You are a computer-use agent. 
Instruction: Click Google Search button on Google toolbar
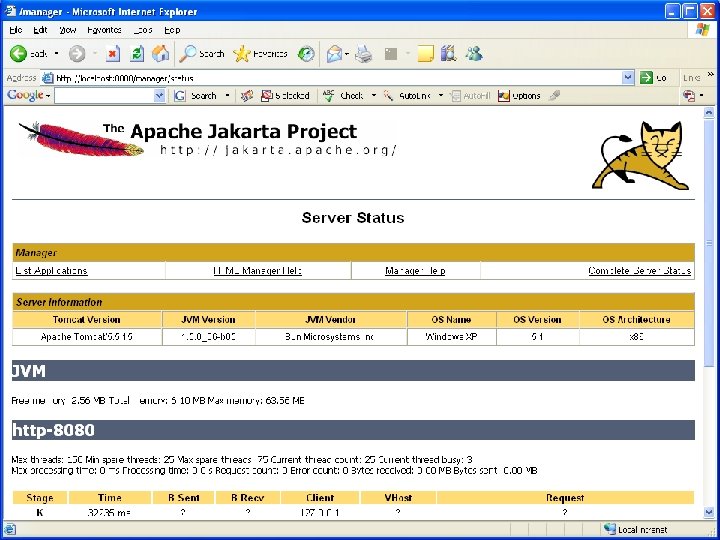pyautogui.click(x=195, y=96)
